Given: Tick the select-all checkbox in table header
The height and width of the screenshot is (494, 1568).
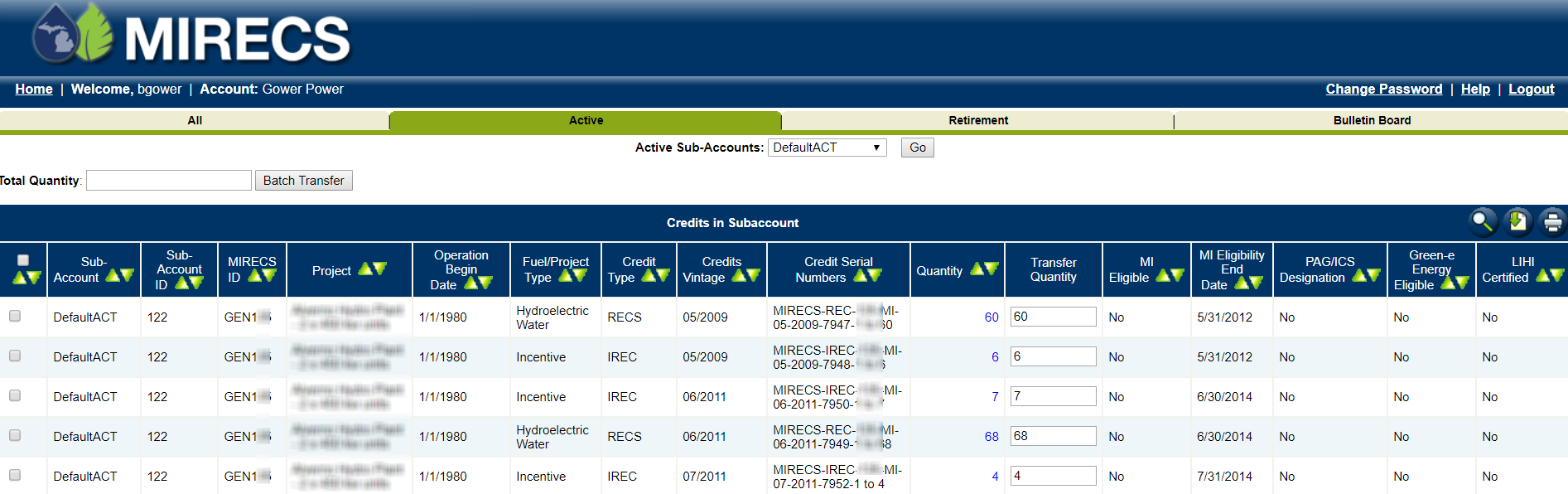Looking at the screenshot, I should point(23,260).
